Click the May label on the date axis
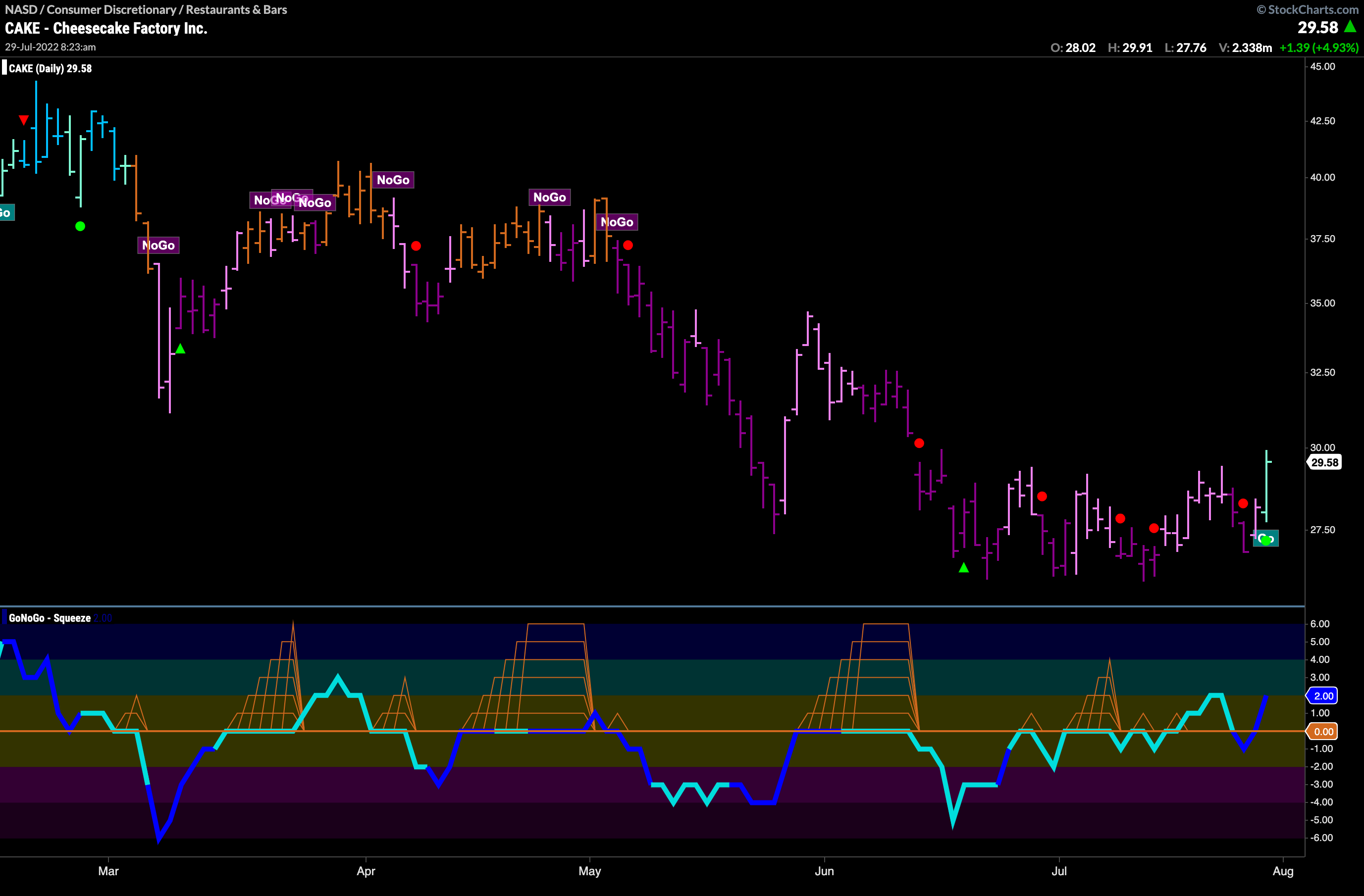The width and height of the screenshot is (1364, 896). point(590,871)
